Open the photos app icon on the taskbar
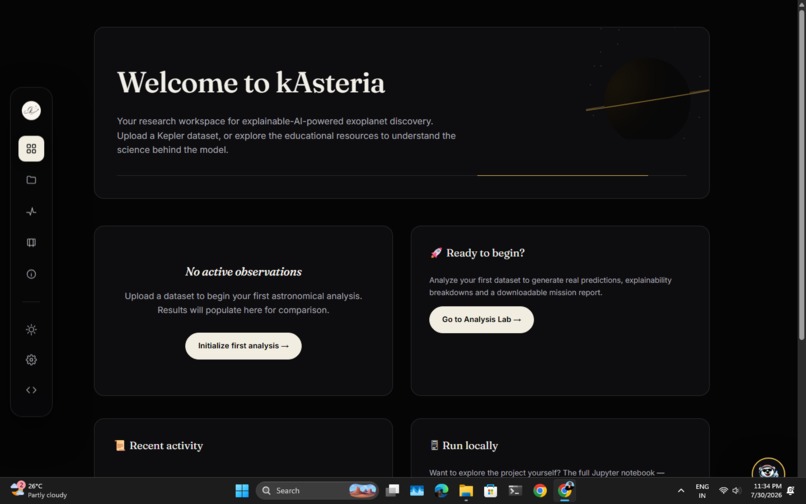The image size is (806, 504). 417,491
